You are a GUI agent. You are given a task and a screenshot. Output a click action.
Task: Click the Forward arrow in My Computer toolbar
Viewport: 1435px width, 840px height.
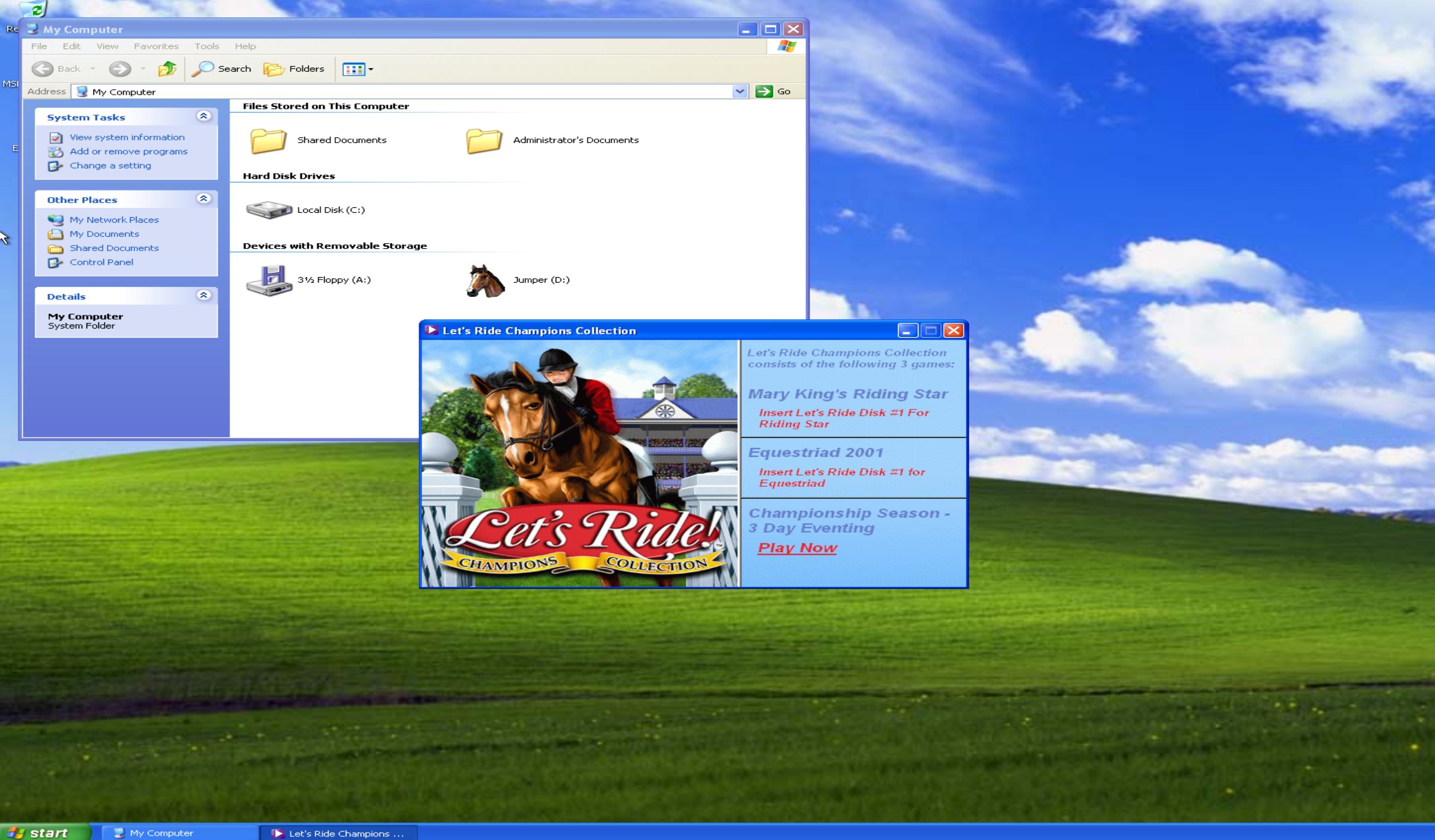[120, 69]
